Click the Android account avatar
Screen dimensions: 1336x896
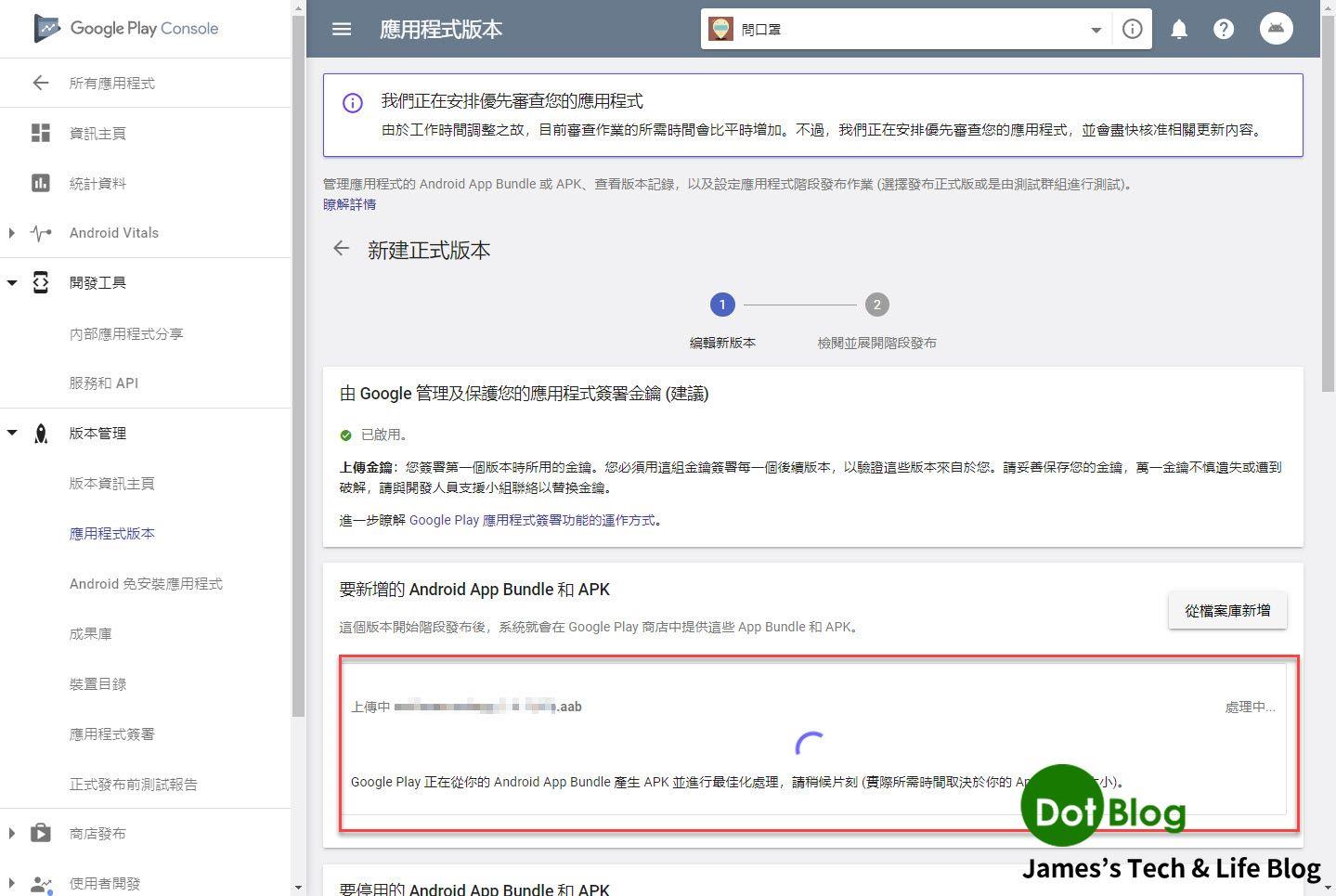[x=1277, y=29]
